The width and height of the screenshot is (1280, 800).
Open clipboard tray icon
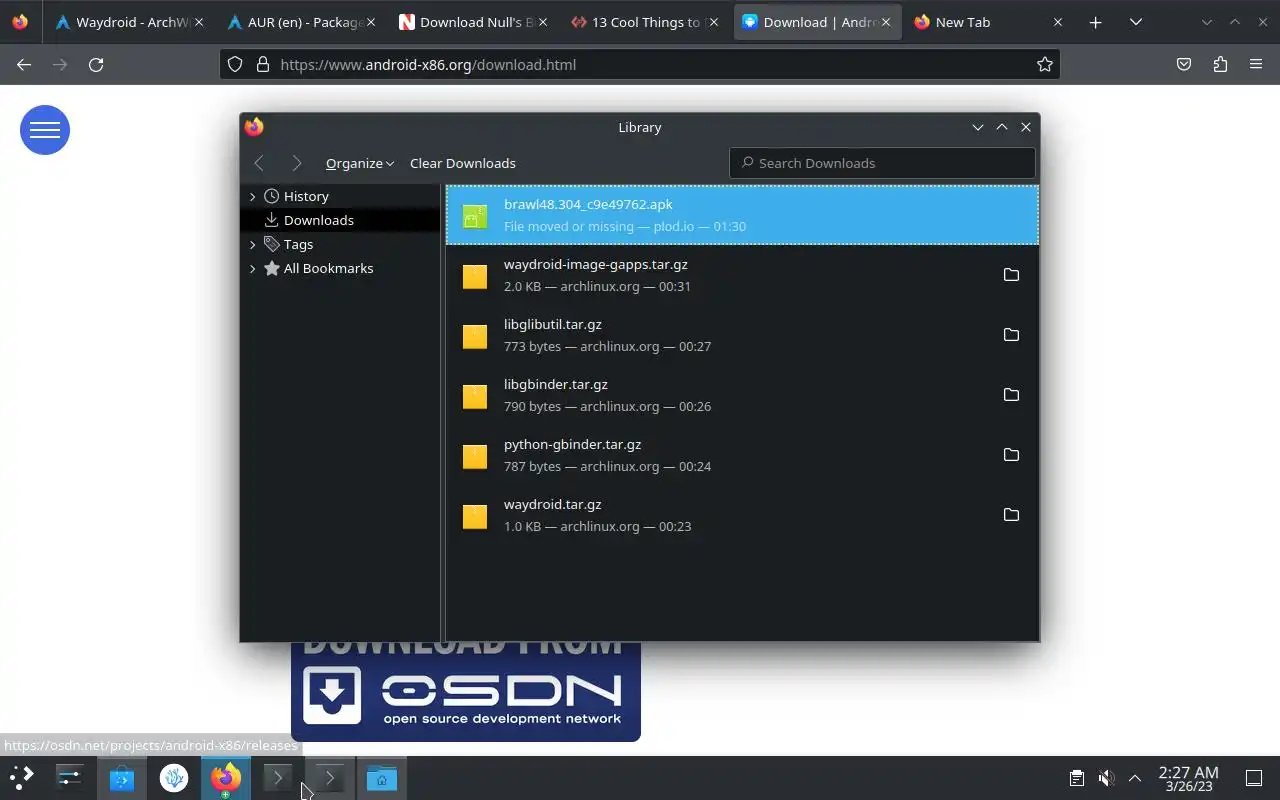pyautogui.click(x=1077, y=778)
